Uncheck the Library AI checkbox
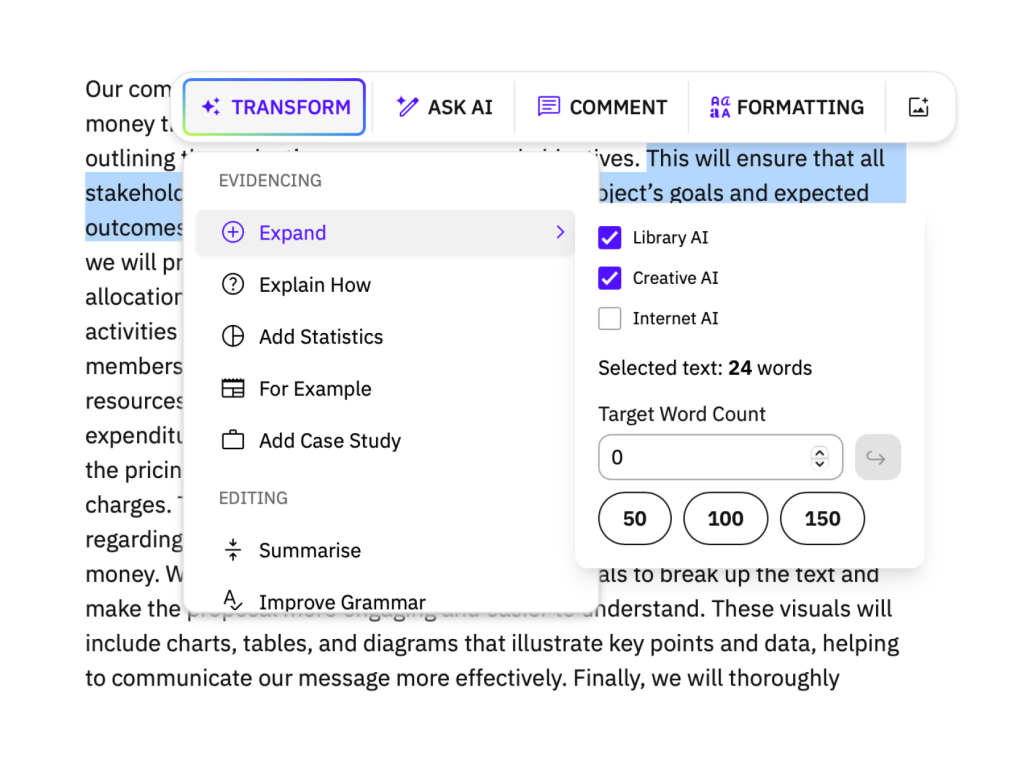Image resolution: width=1024 pixels, height=768 pixels. point(610,238)
